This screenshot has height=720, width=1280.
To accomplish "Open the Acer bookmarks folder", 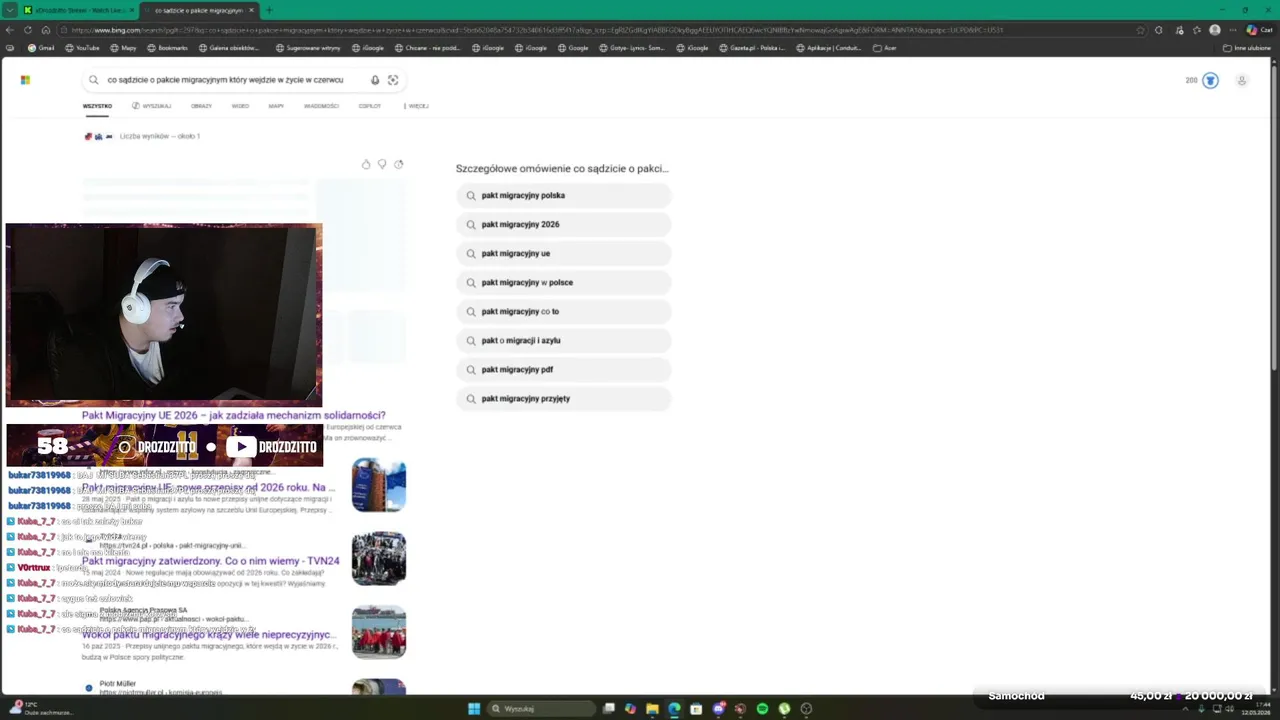I will (x=885, y=48).
